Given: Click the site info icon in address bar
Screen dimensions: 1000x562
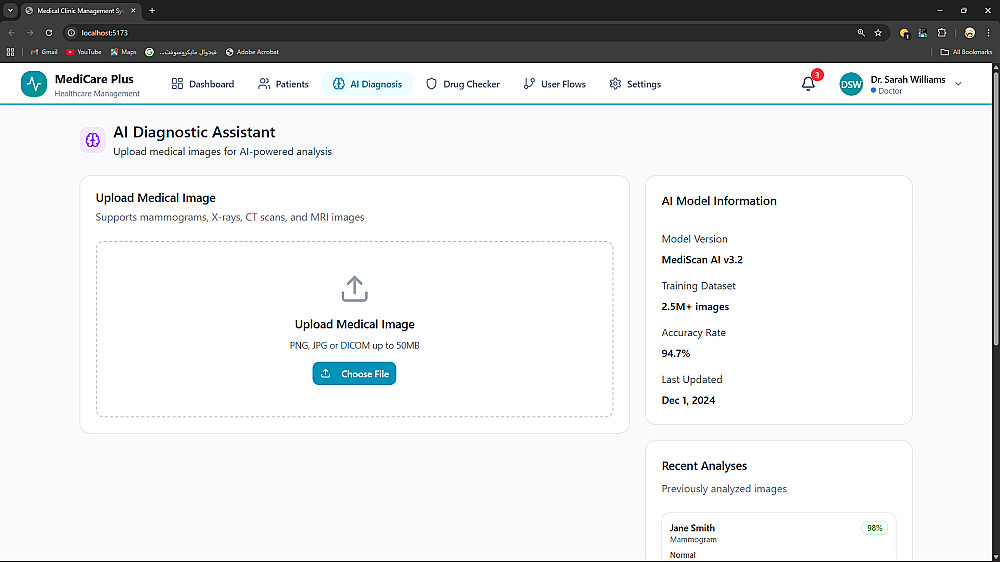Looking at the screenshot, I should pyautogui.click(x=71, y=33).
